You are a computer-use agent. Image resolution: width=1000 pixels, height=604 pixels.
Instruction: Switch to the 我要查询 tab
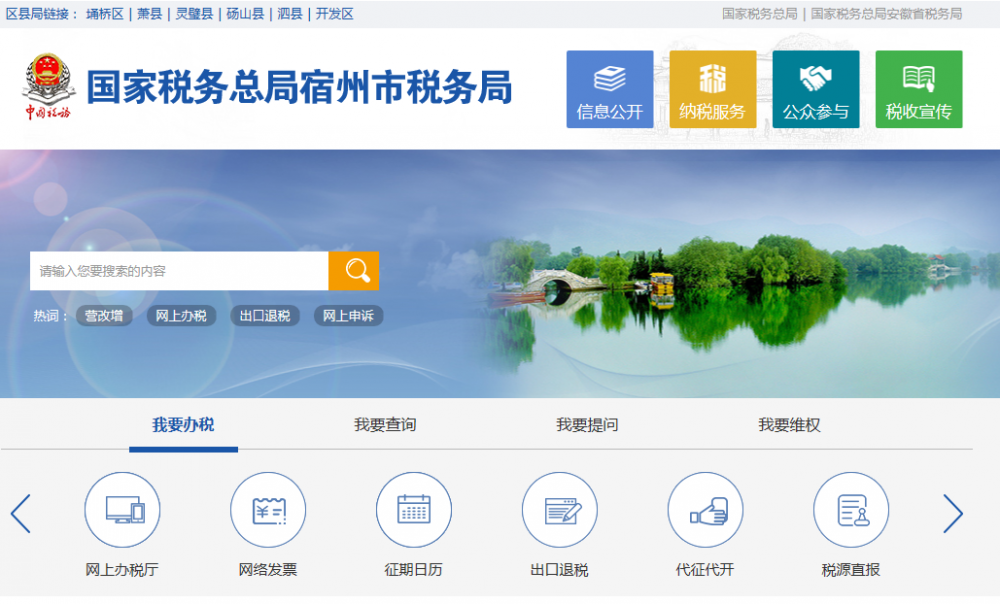(x=385, y=425)
